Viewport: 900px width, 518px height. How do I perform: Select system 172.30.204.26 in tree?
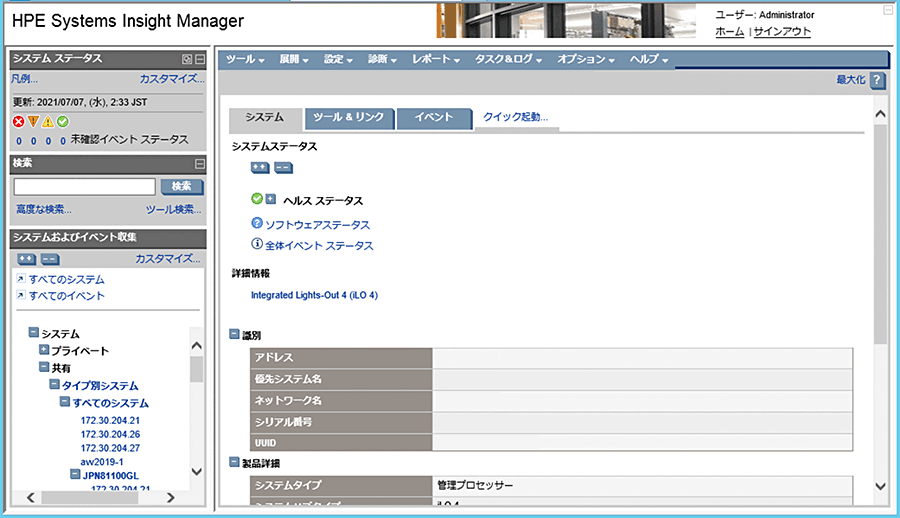110,434
